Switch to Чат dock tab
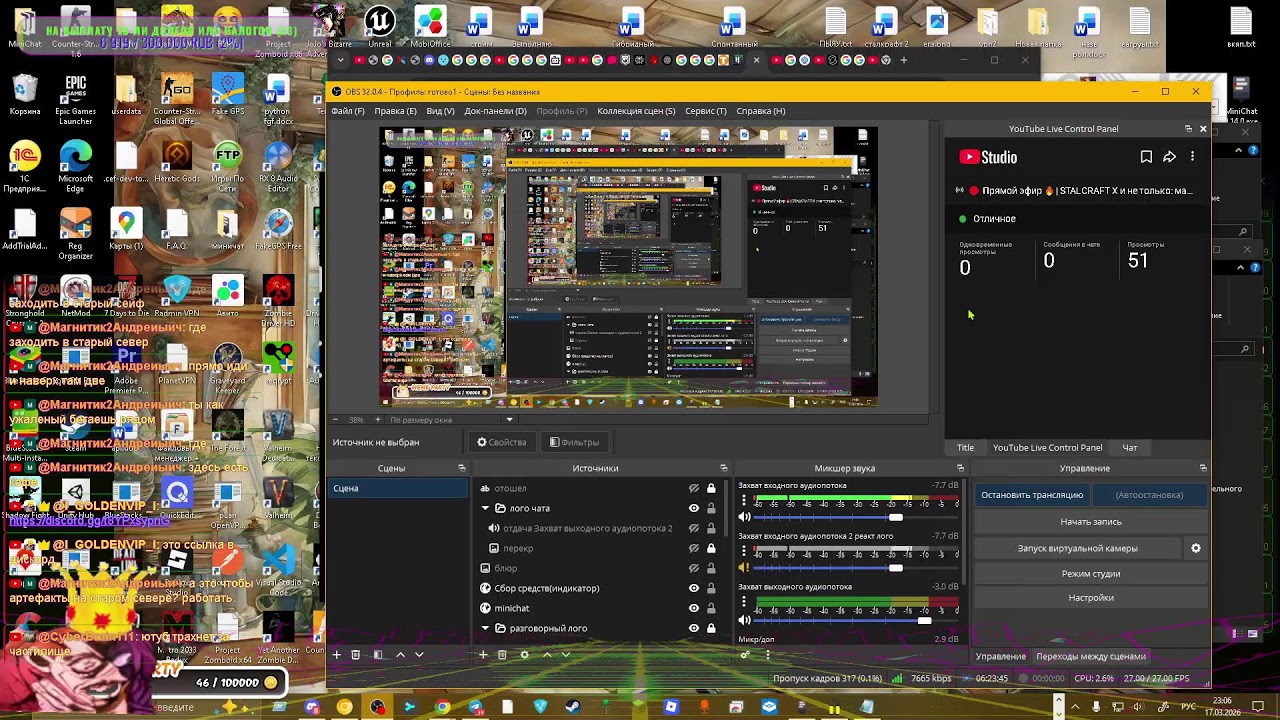1280x720 pixels. 1129,448
